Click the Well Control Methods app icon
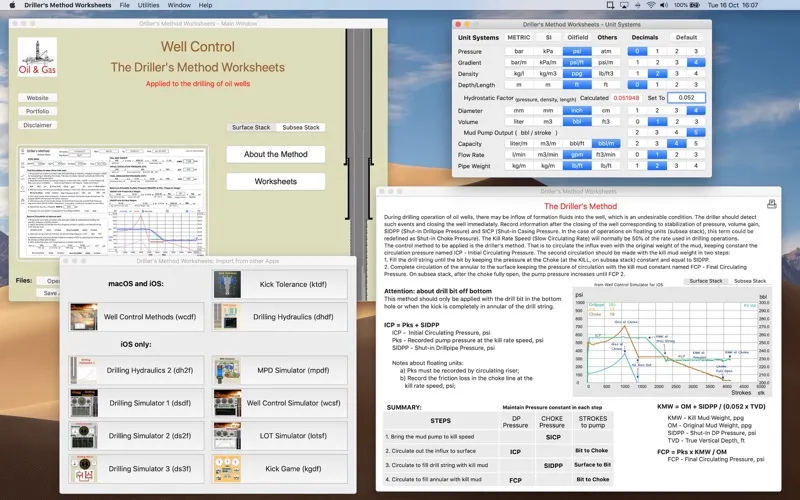 coord(84,317)
